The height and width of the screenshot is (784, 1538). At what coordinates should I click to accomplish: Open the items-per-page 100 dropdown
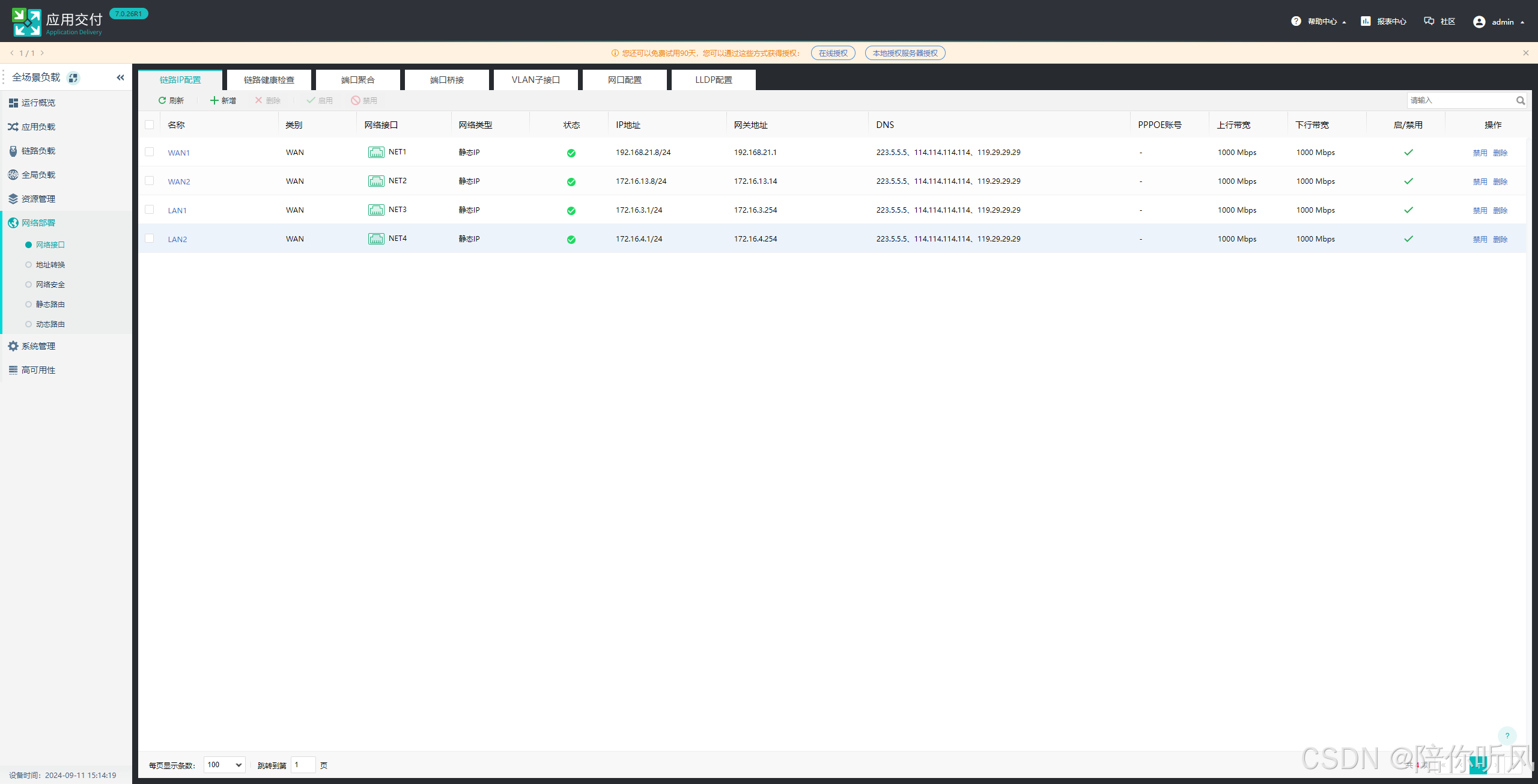pyautogui.click(x=224, y=765)
